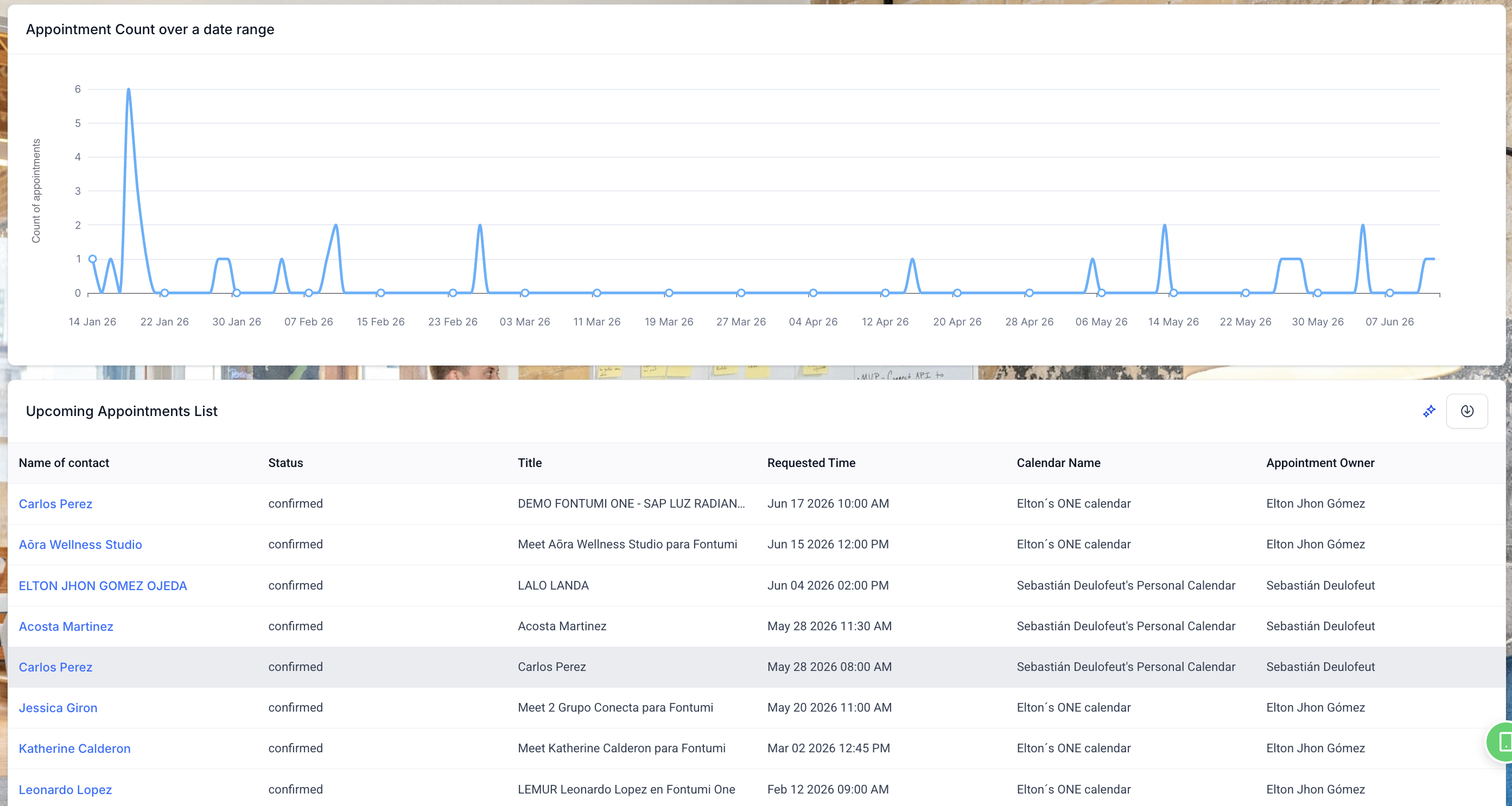Viewport: 1512px width, 806px height.
Task: Click the chart data point at 06 May 26
Action: coord(1102,293)
